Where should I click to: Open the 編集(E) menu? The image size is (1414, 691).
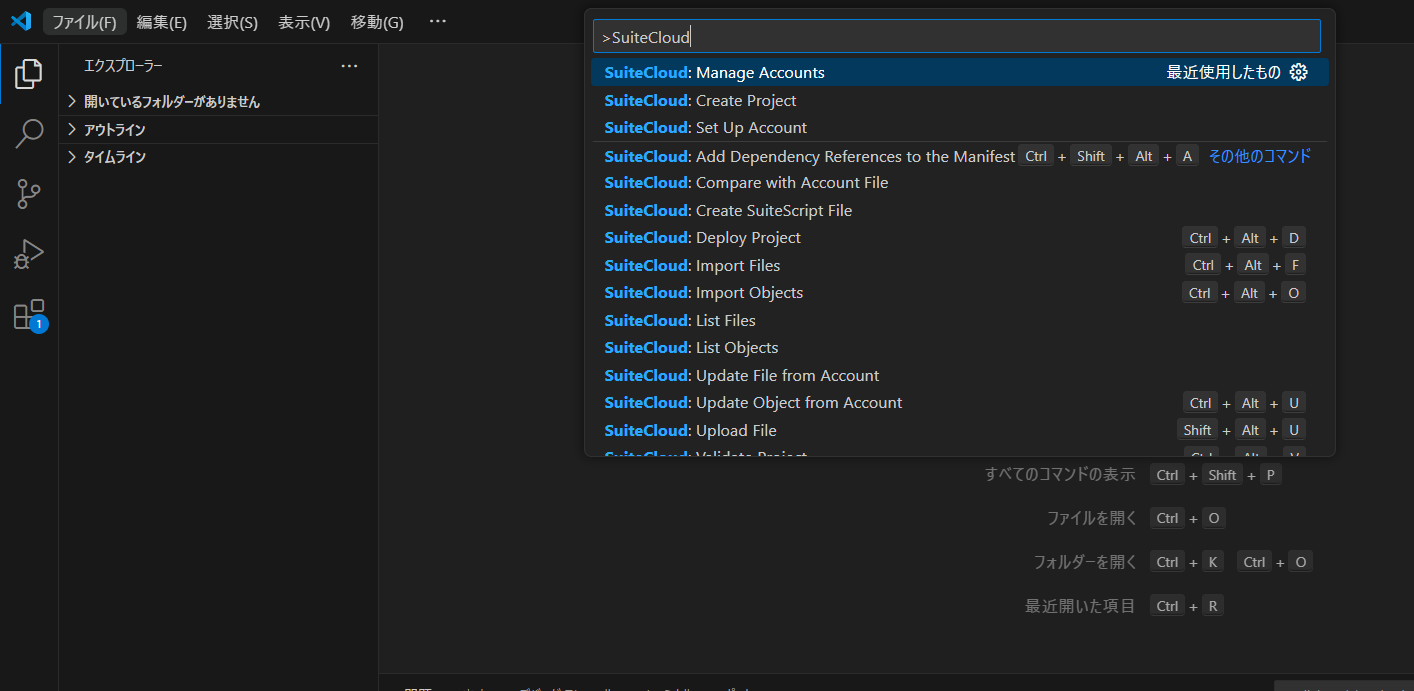point(161,22)
